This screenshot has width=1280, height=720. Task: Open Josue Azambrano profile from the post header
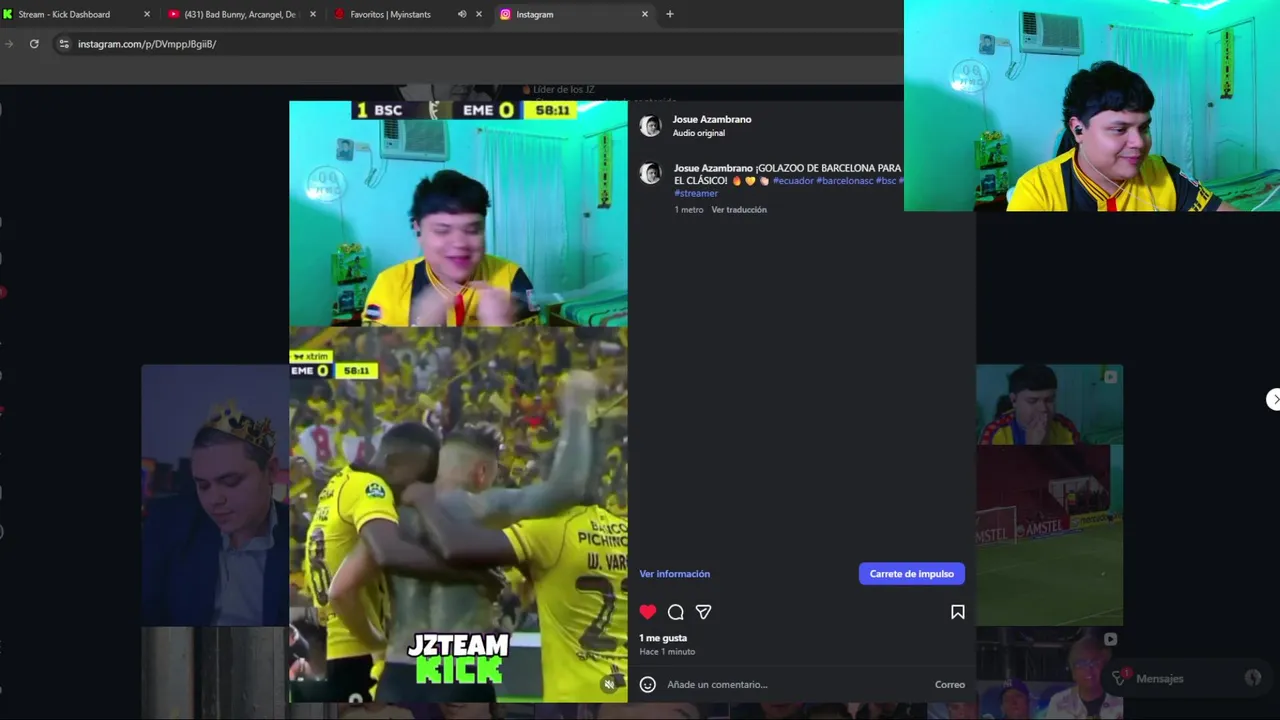712,119
